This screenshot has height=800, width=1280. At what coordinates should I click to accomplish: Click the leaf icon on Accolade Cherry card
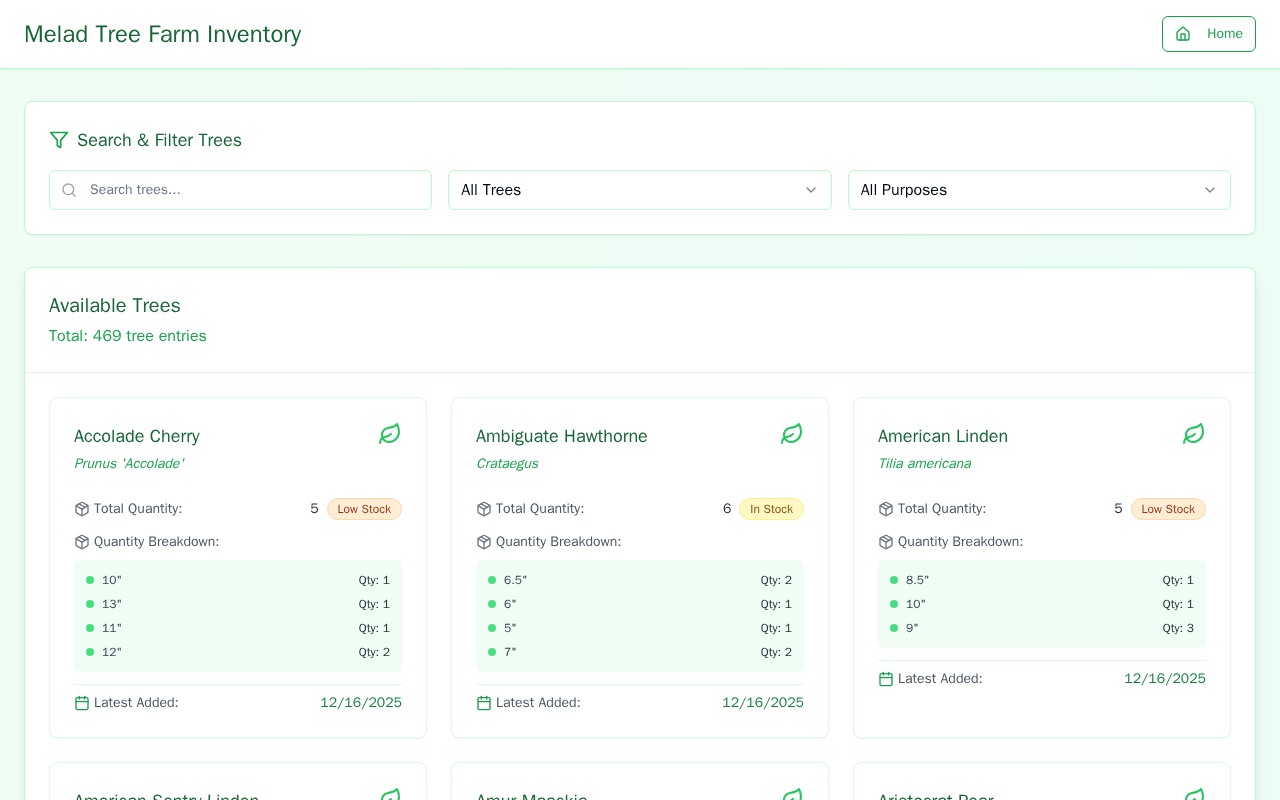[x=390, y=434]
